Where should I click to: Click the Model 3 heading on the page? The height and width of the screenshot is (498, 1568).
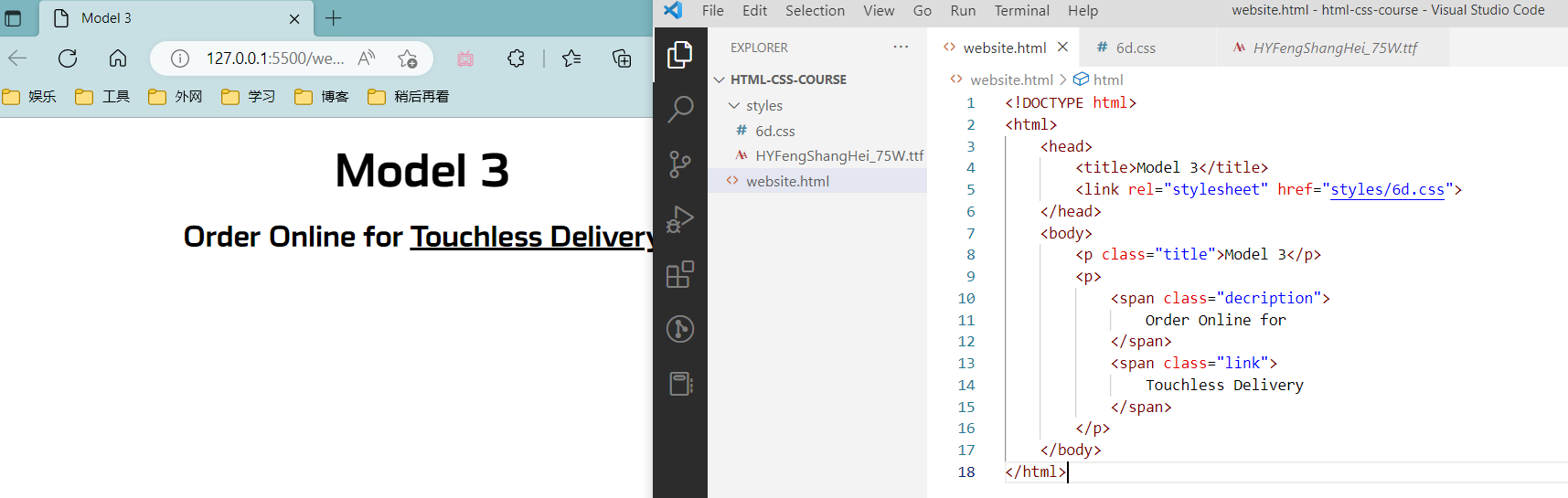(x=422, y=171)
